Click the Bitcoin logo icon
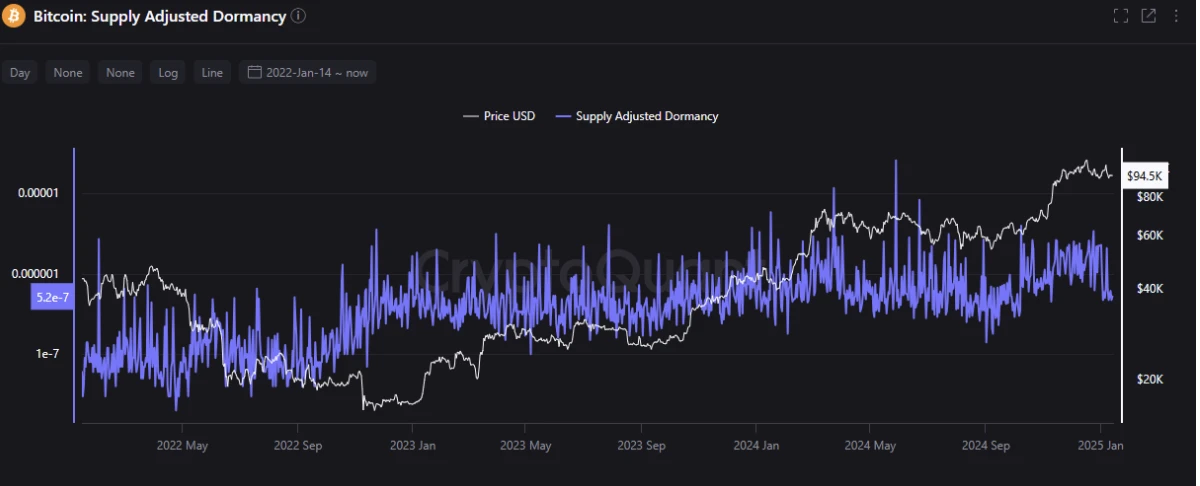Viewport: 1200px width, 486px height. (x=13, y=16)
